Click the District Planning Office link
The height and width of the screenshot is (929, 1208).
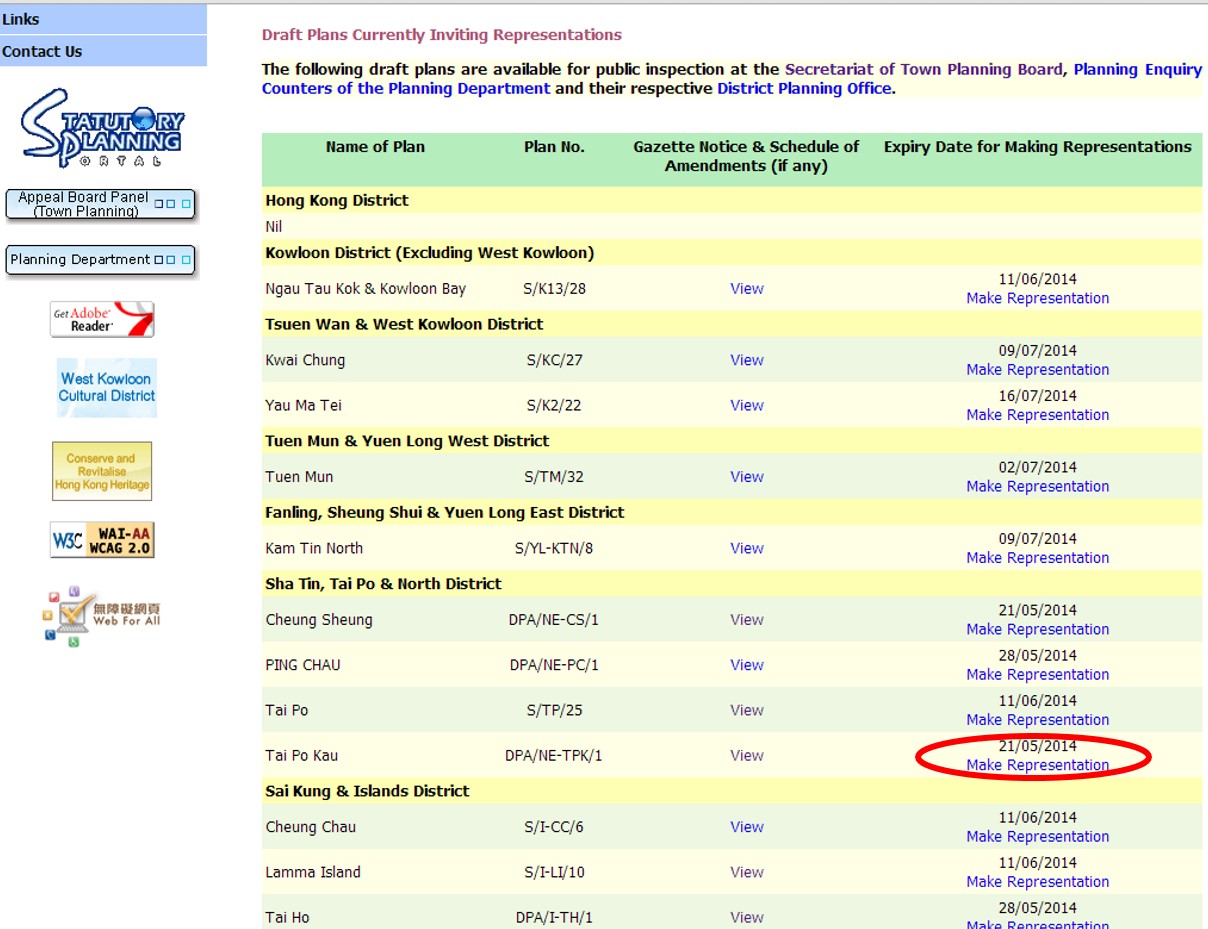tap(803, 89)
